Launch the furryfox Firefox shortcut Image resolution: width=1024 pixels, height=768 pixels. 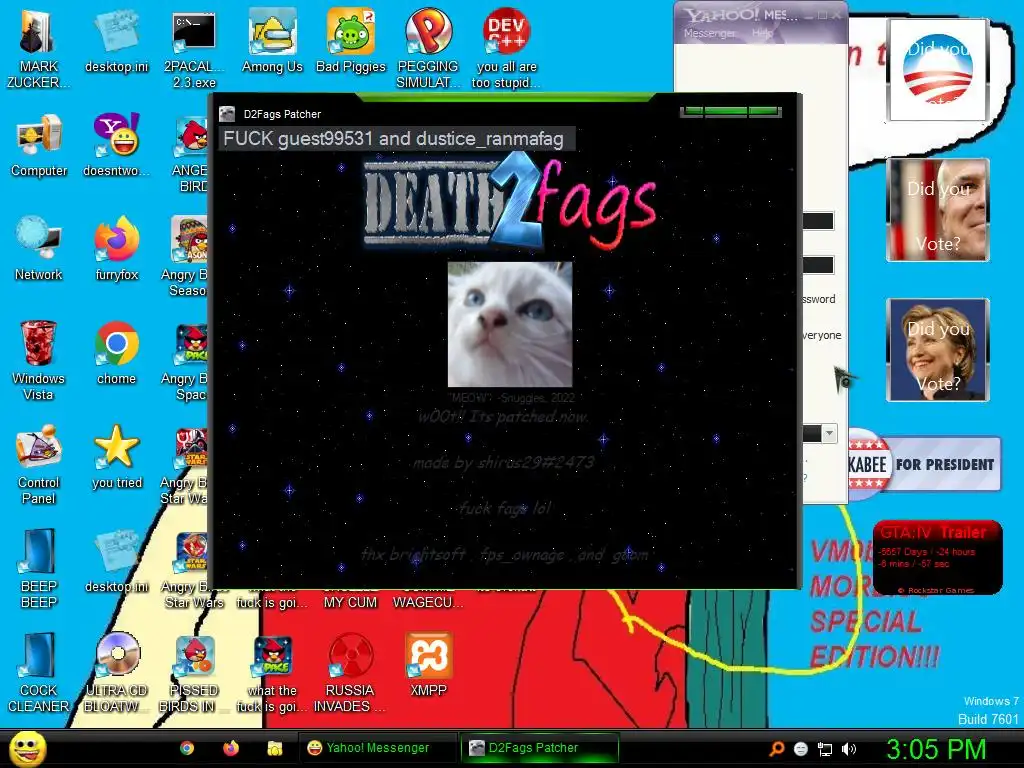[116, 249]
